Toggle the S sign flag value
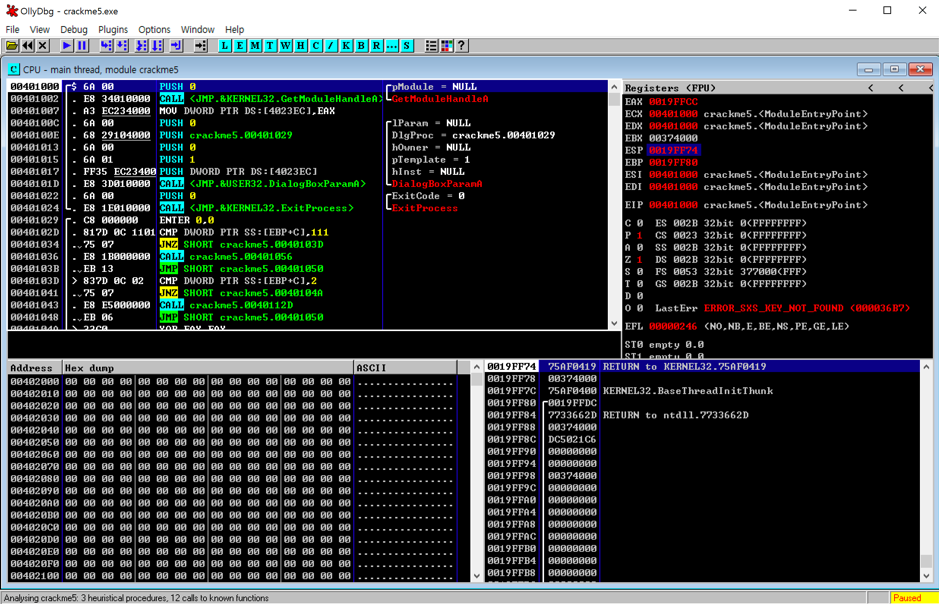939x604 pixels. click(640, 272)
